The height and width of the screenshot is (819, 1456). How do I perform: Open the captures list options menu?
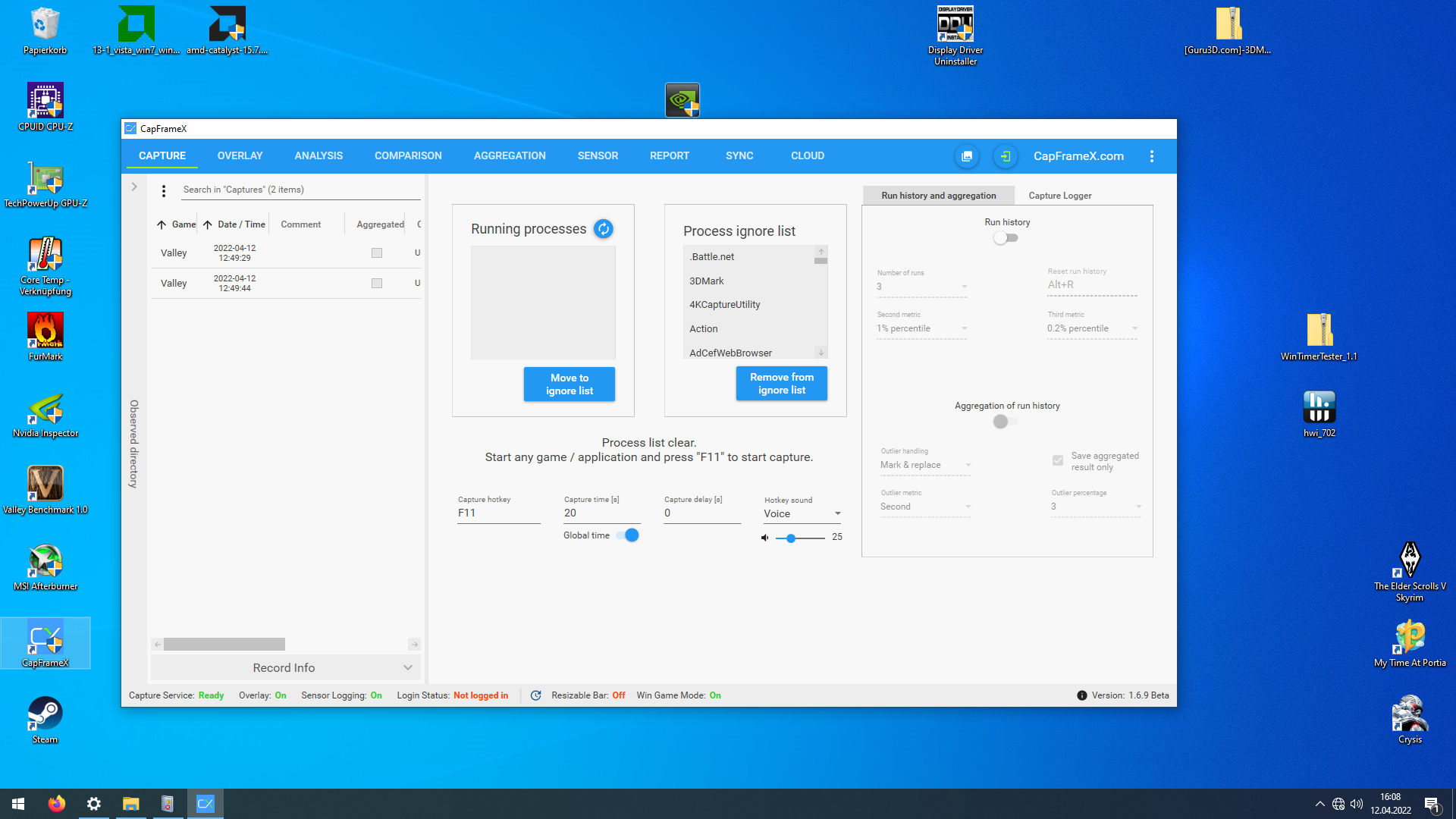tap(164, 191)
